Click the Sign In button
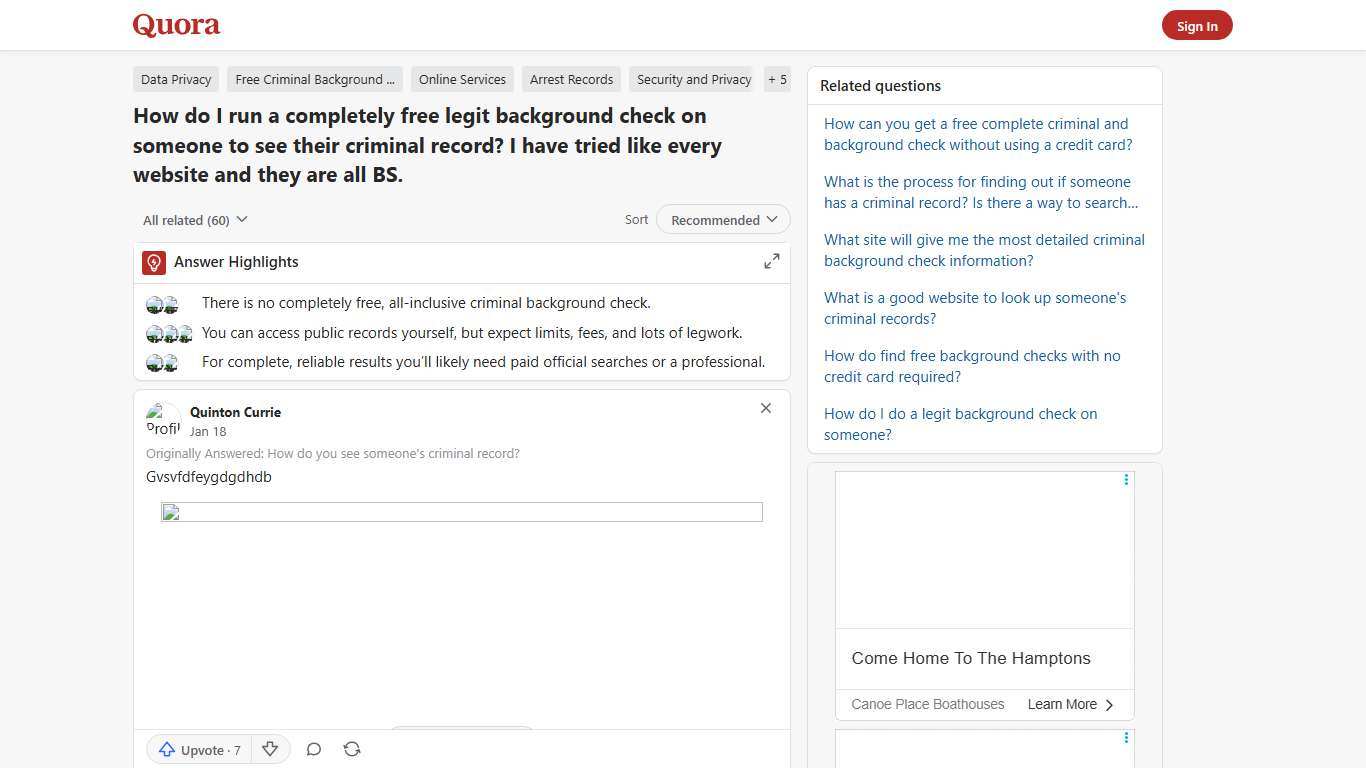This screenshot has width=1366, height=768. (x=1197, y=25)
